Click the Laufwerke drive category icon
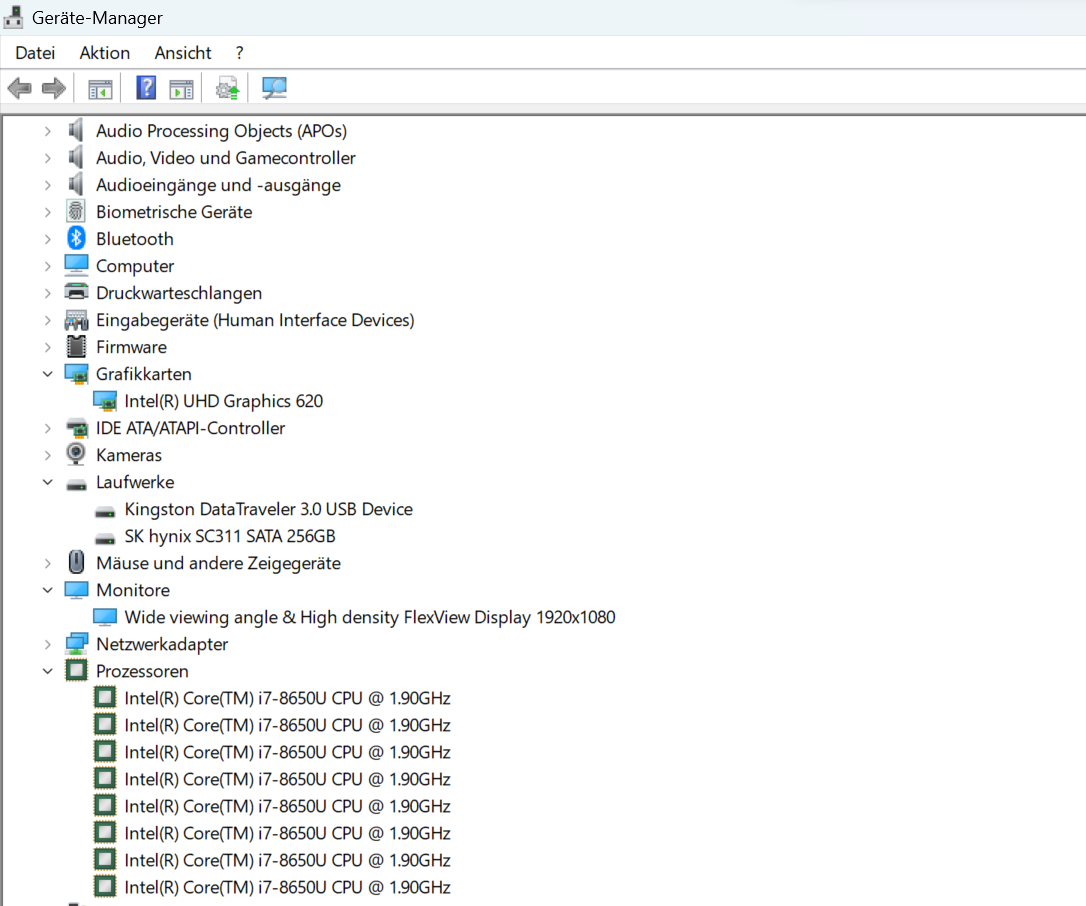Image resolution: width=1086 pixels, height=906 pixels. pyautogui.click(x=76, y=484)
